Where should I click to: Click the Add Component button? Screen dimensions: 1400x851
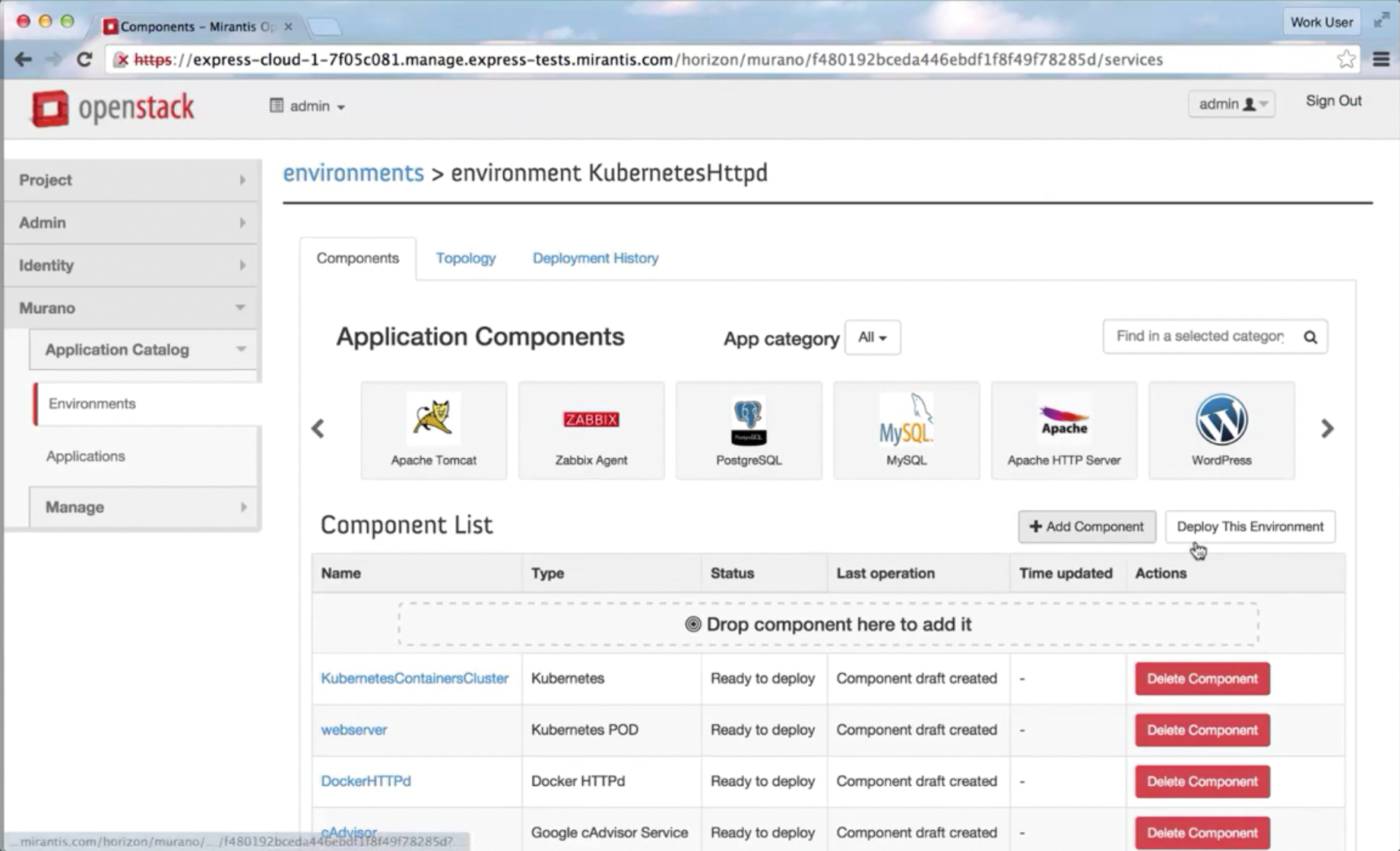(1086, 526)
